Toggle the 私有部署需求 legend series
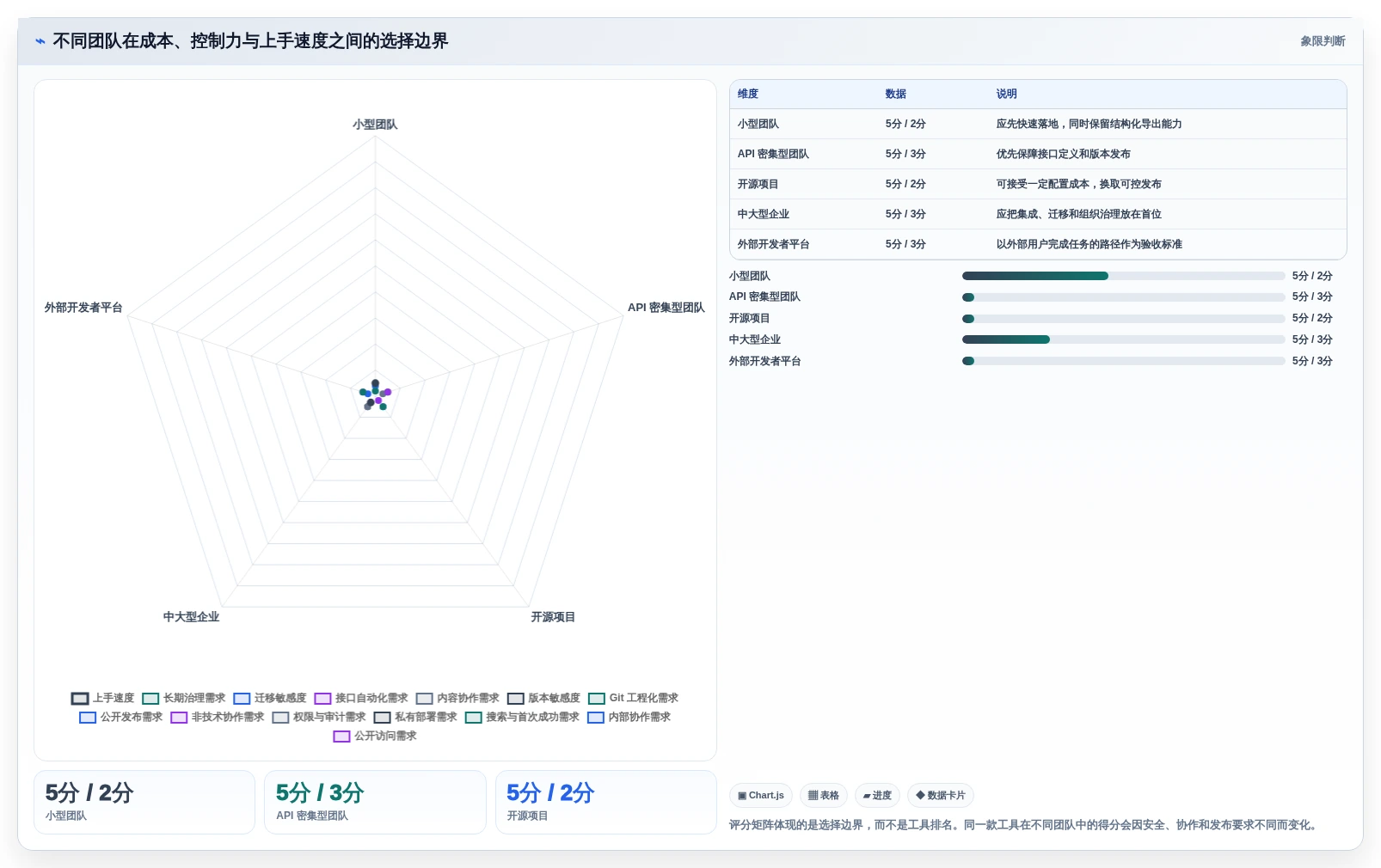Viewport: 1381px width, 868px height. coord(414,717)
